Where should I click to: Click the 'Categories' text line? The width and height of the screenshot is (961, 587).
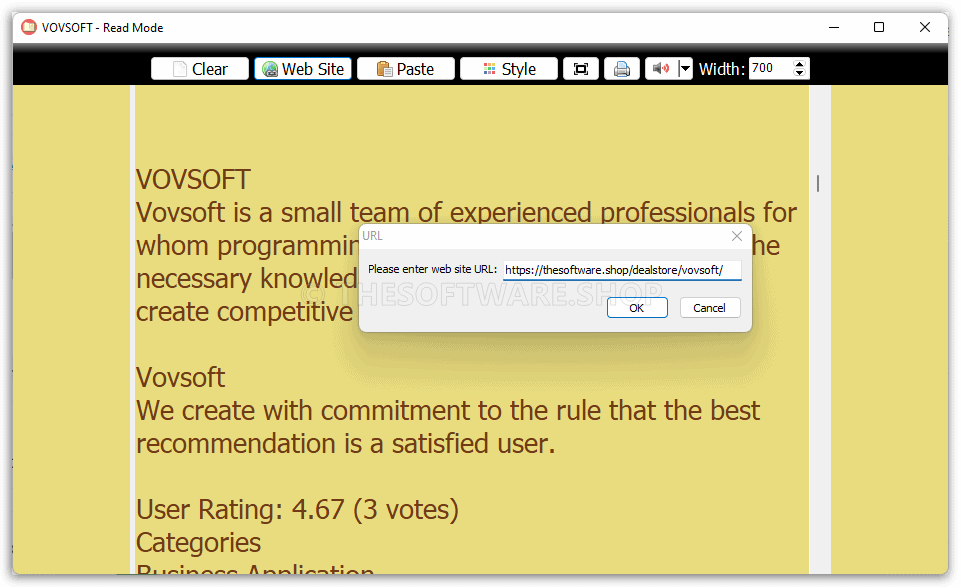(x=199, y=543)
